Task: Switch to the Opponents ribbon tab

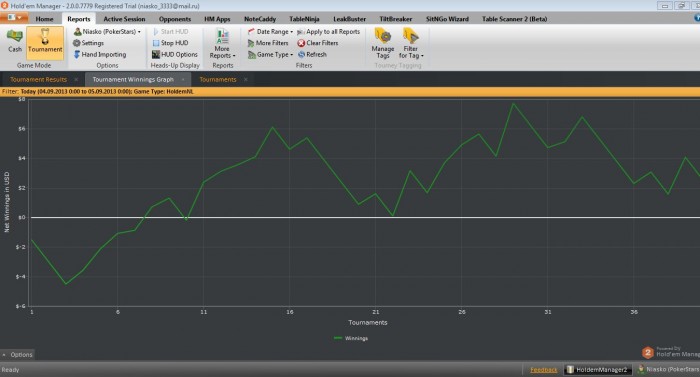Action: pyautogui.click(x=175, y=19)
